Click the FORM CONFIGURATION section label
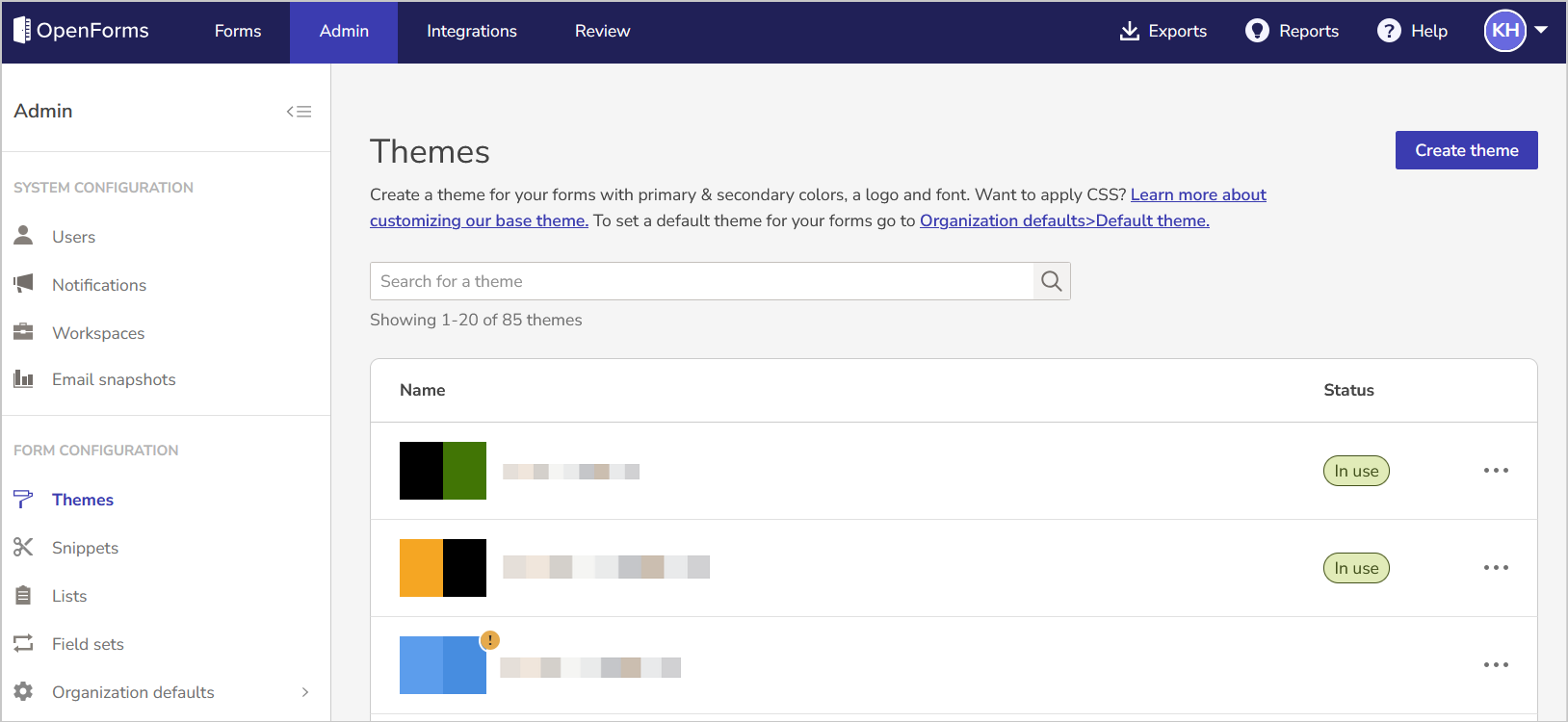 coord(95,451)
